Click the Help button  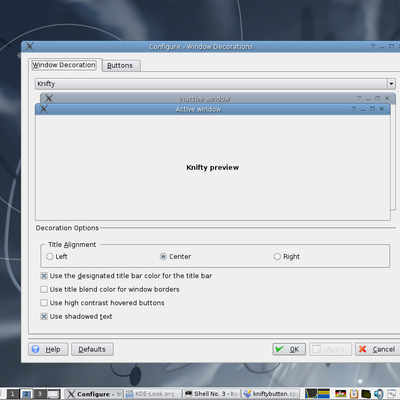pyautogui.click(x=48, y=349)
